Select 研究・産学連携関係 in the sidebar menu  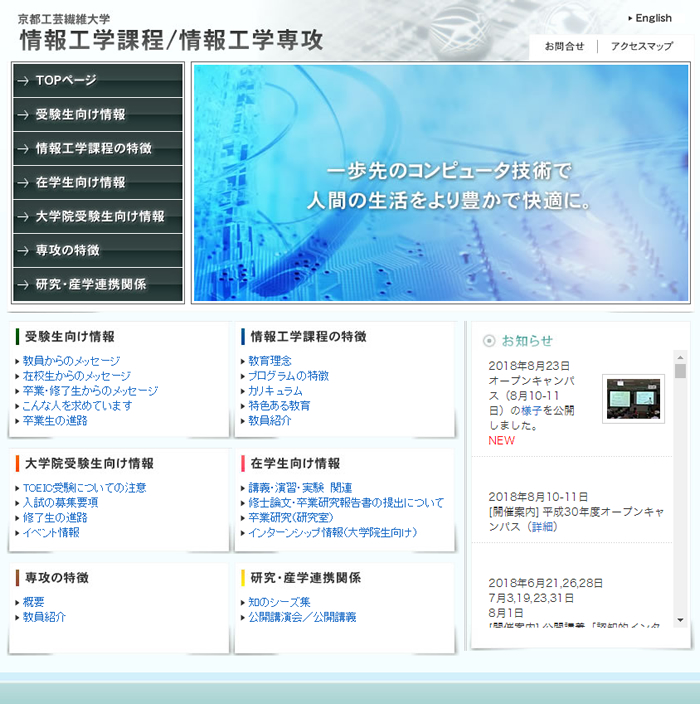(98, 285)
